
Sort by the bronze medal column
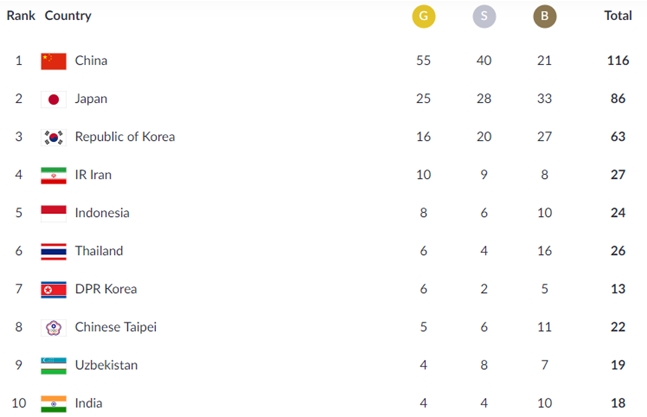[x=544, y=17]
